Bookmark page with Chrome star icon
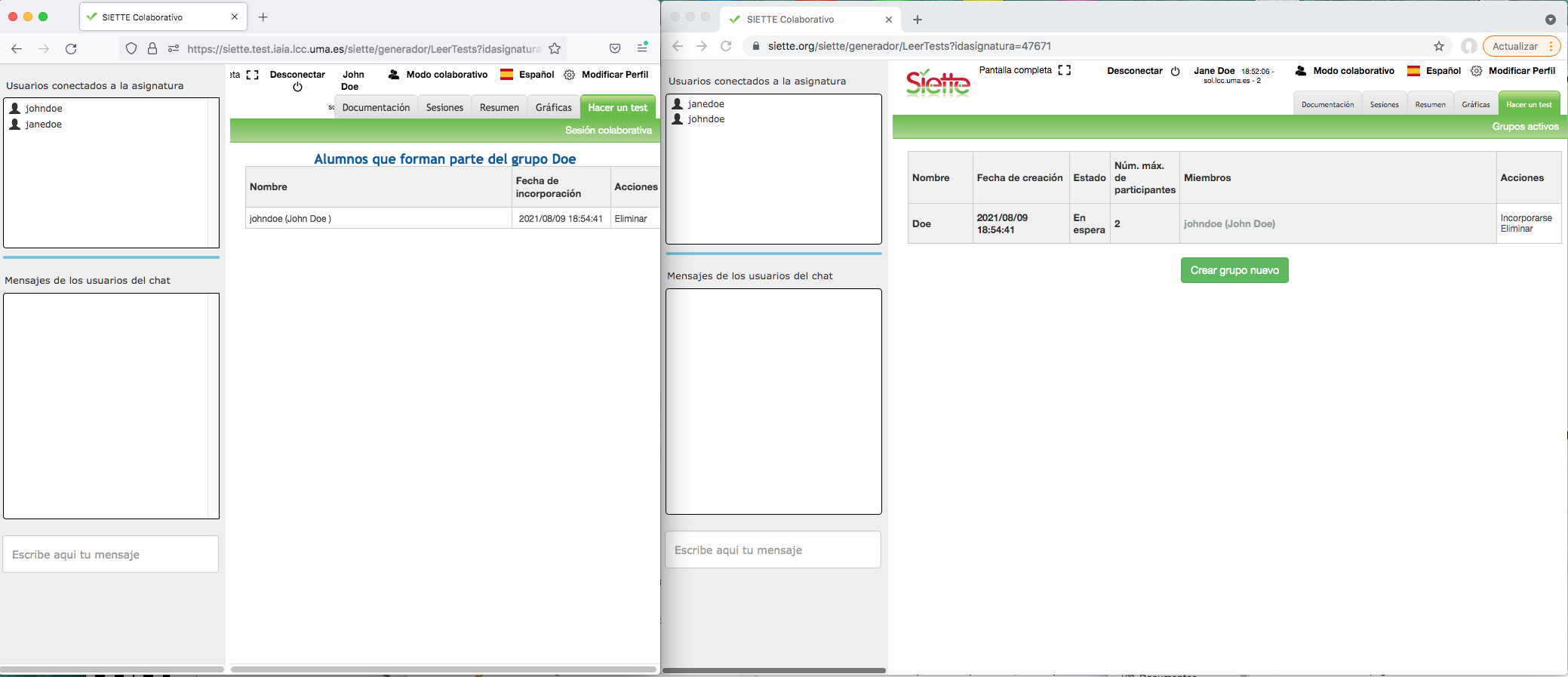Screen dimensions: 1568x677 pyautogui.click(x=1439, y=46)
